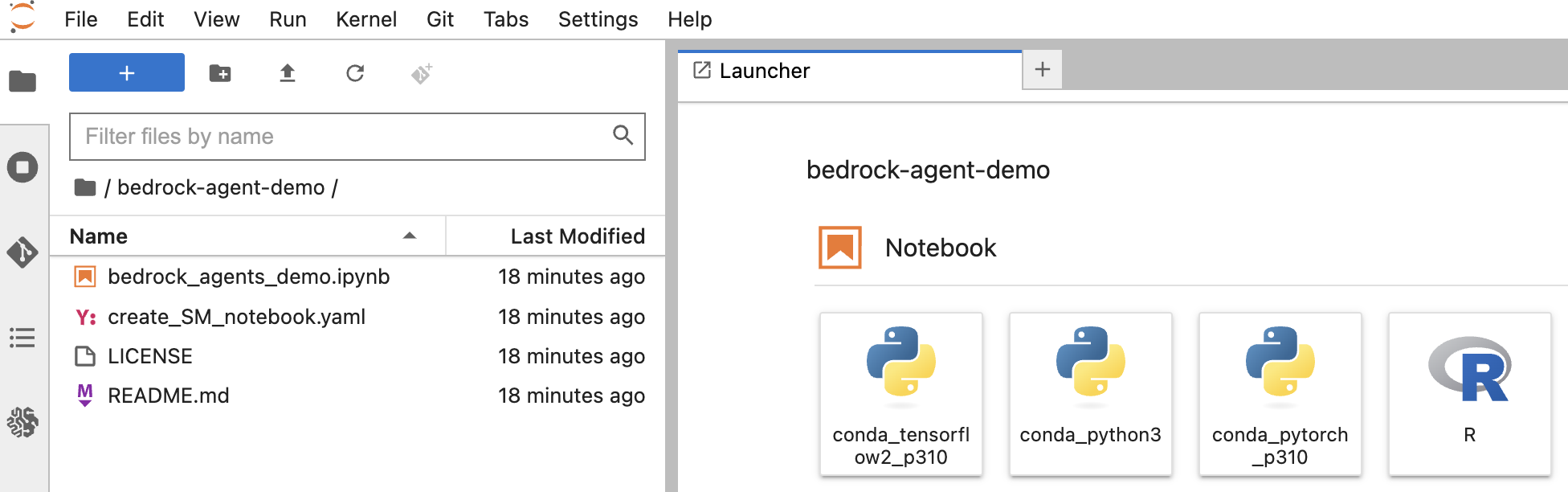The image size is (1568, 492).
Task: Click the Notebook section icon
Action: pos(840,248)
